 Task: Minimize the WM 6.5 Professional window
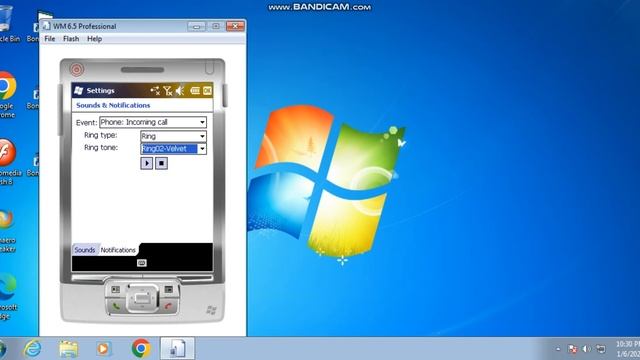pos(196,27)
